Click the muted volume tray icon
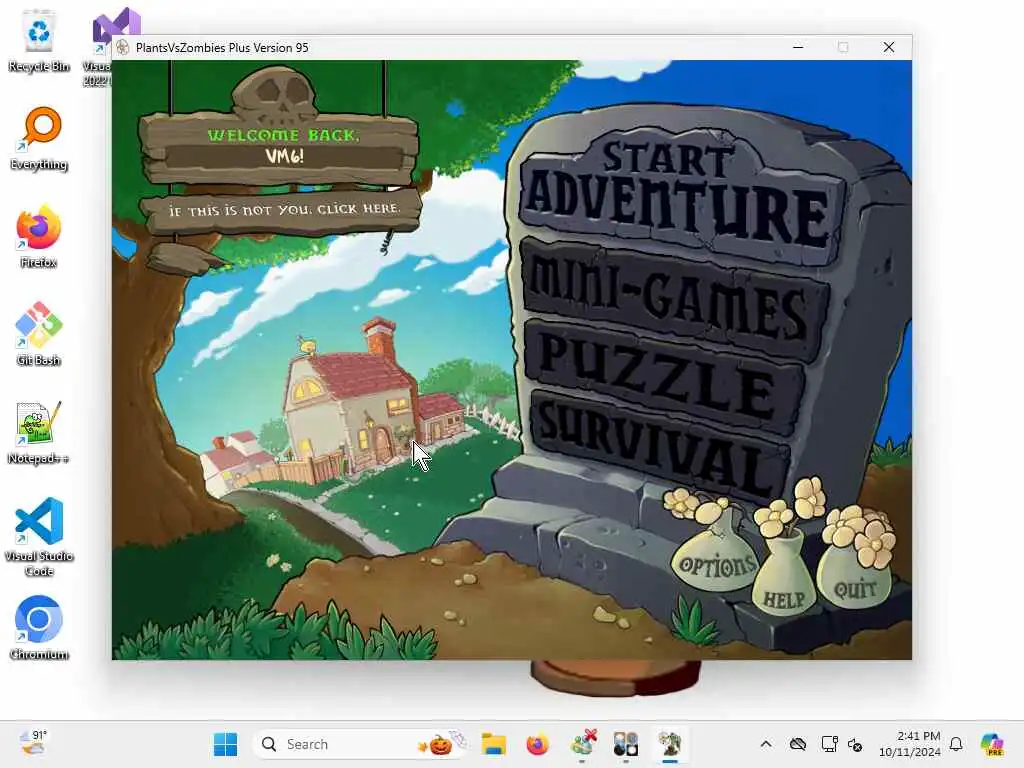 point(855,744)
